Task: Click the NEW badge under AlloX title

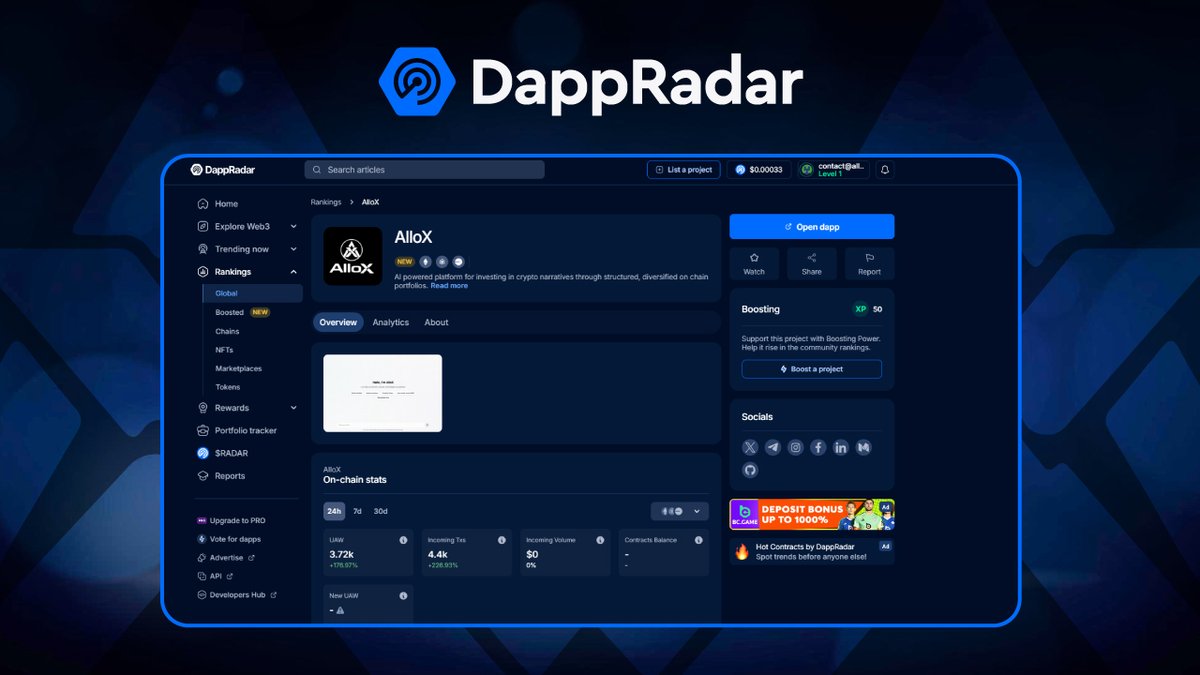Action: pos(405,262)
